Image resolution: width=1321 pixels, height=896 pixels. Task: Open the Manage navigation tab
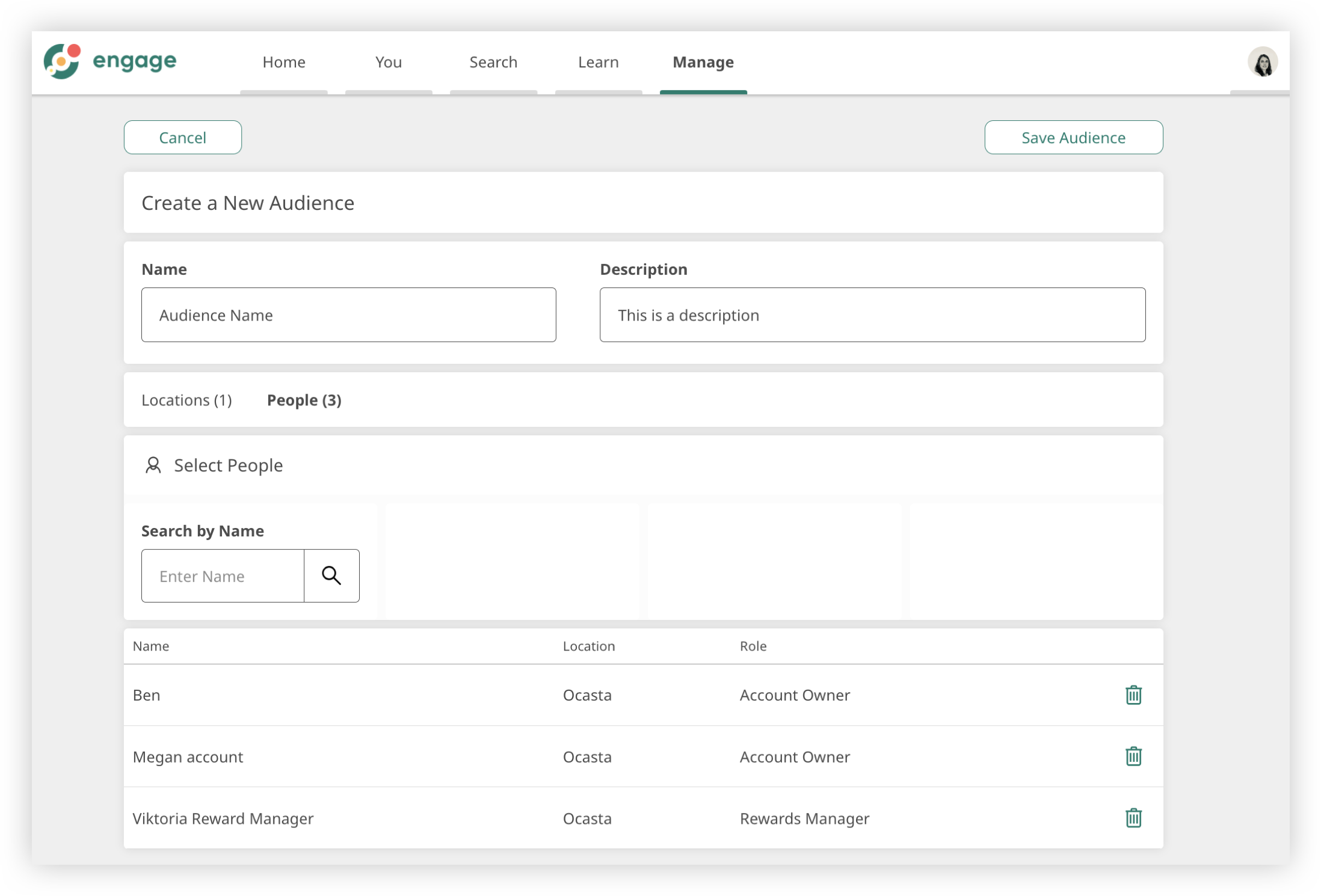[703, 63]
